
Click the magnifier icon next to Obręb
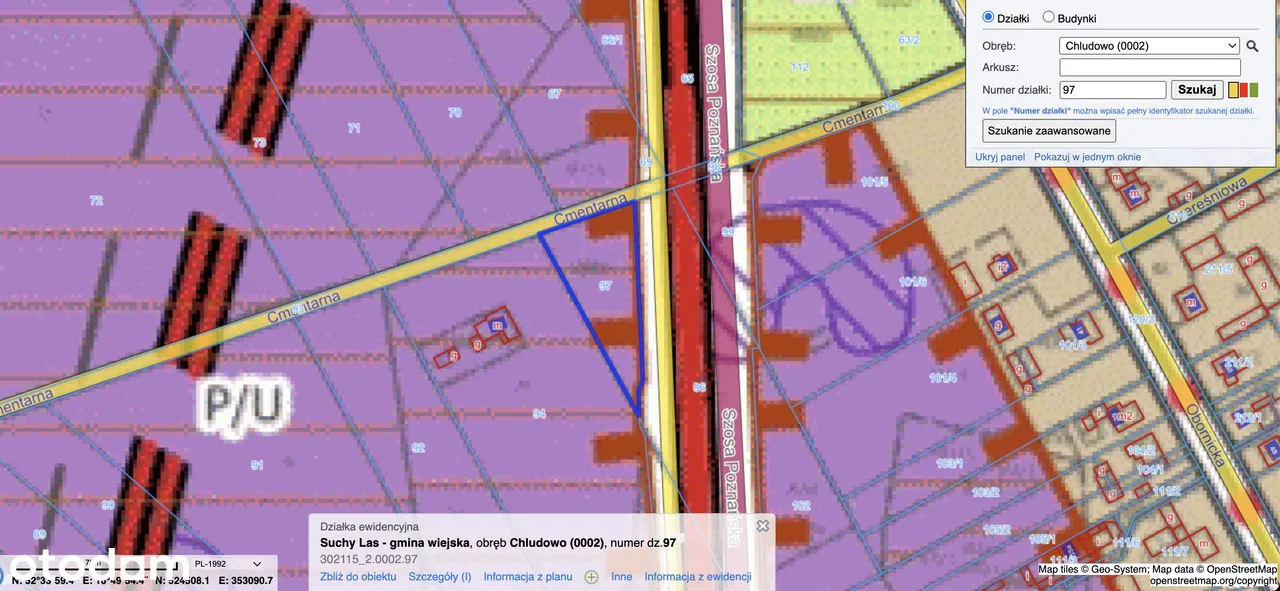coord(1252,46)
